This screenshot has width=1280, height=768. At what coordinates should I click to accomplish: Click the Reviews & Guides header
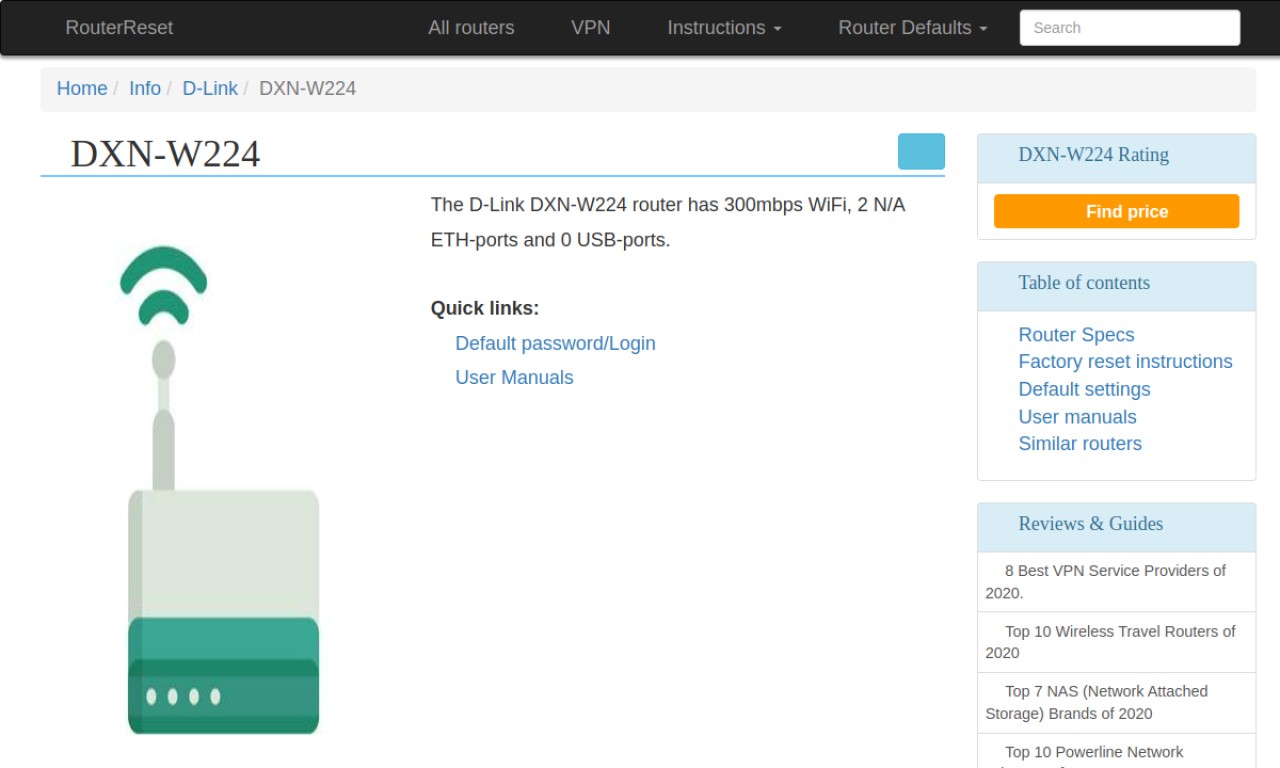coord(1116,527)
